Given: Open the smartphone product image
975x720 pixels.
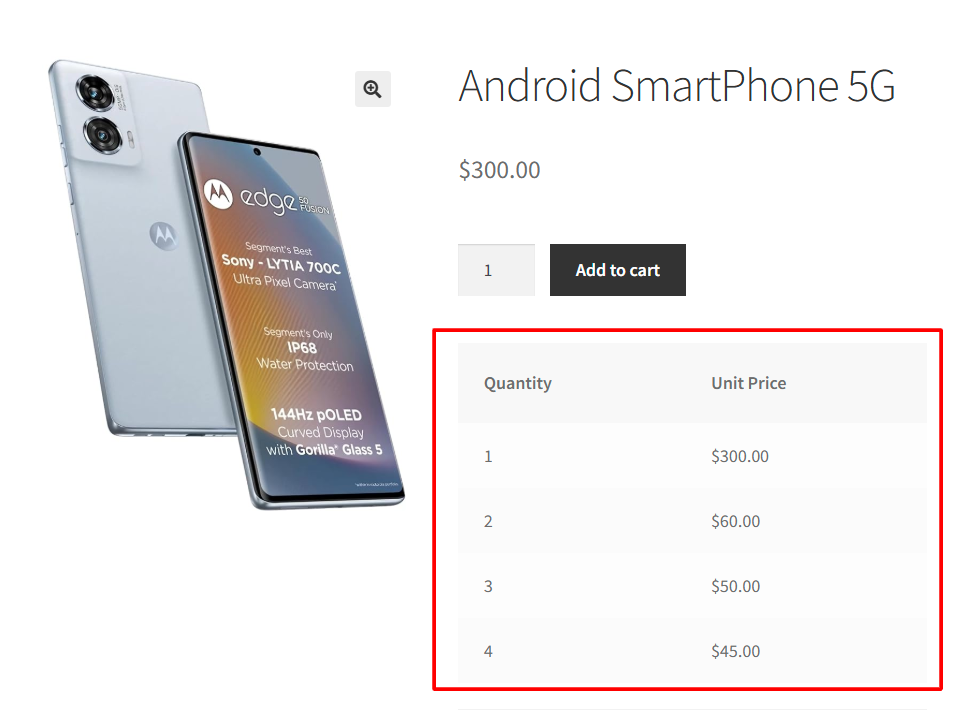Looking at the screenshot, I should click(227, 284).
